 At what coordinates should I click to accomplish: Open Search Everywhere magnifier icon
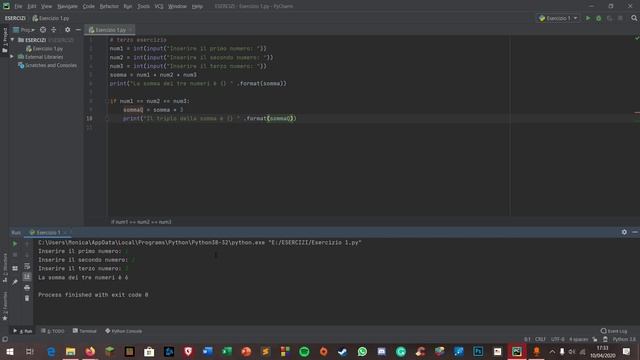coord(634,18)
